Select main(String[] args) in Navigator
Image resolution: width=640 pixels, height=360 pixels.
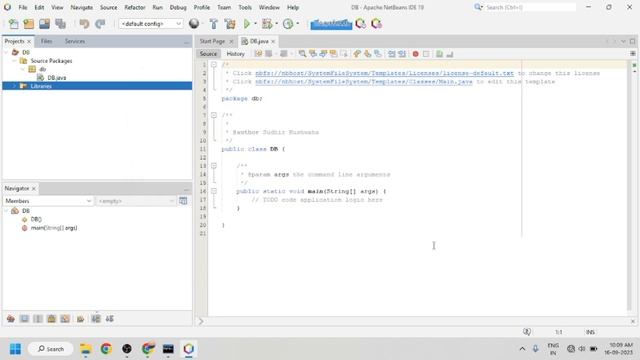(x=53, y=228)
